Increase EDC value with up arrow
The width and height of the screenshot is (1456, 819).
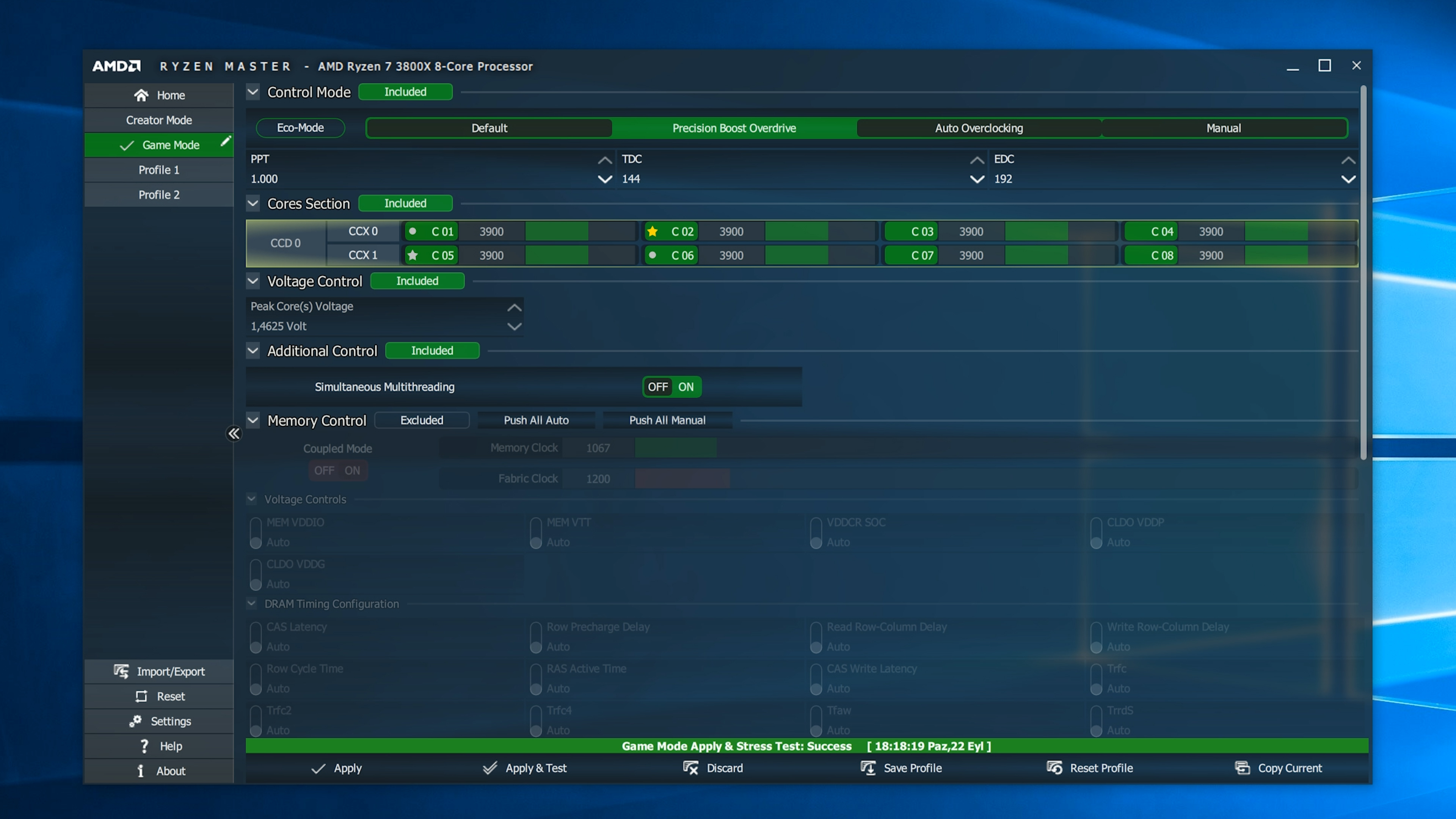pyautogui.click(x=1349, y=160)
